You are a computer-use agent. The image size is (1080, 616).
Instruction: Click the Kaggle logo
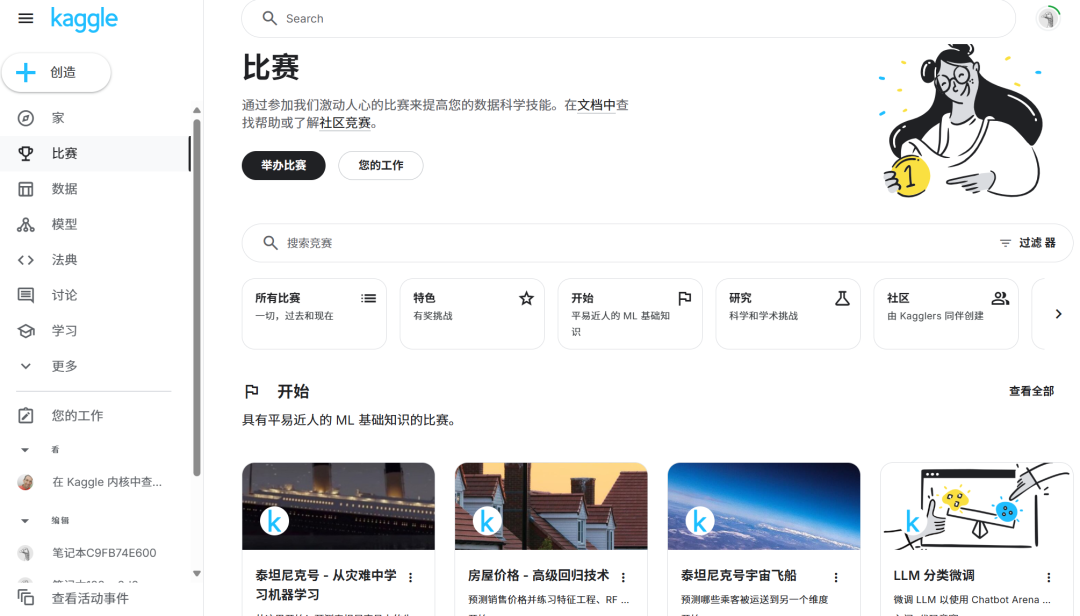click(84, 19)
